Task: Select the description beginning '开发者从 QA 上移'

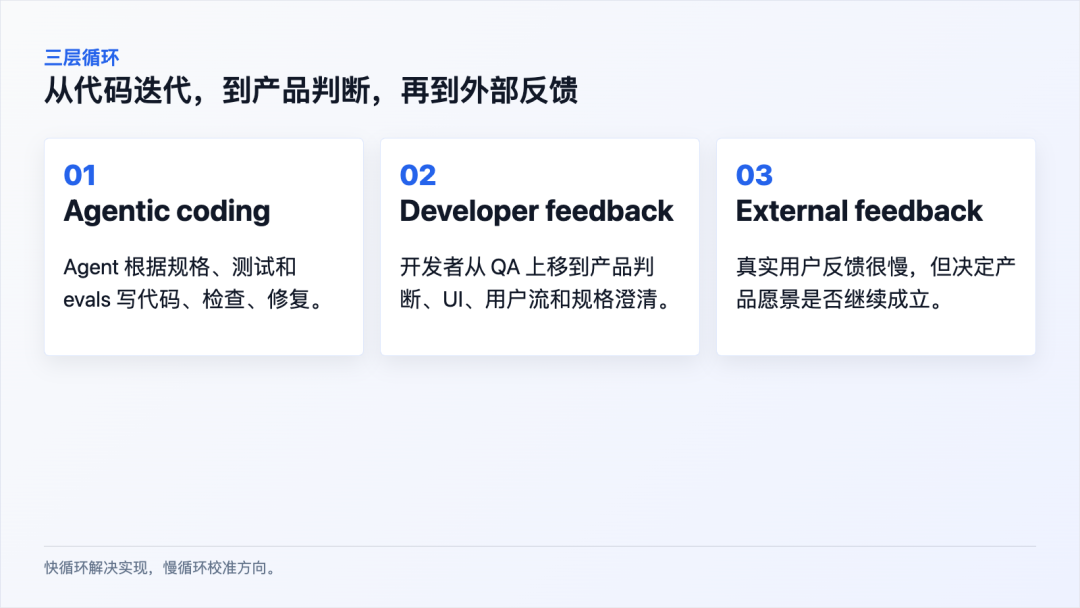Action: pyautogui.click(x=536, y=283)
